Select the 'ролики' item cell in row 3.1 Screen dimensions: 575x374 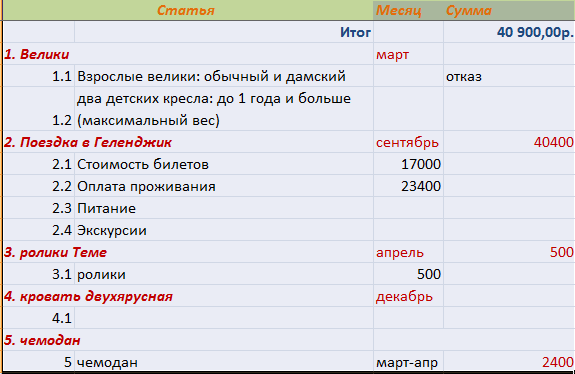(x=224, y=274)
